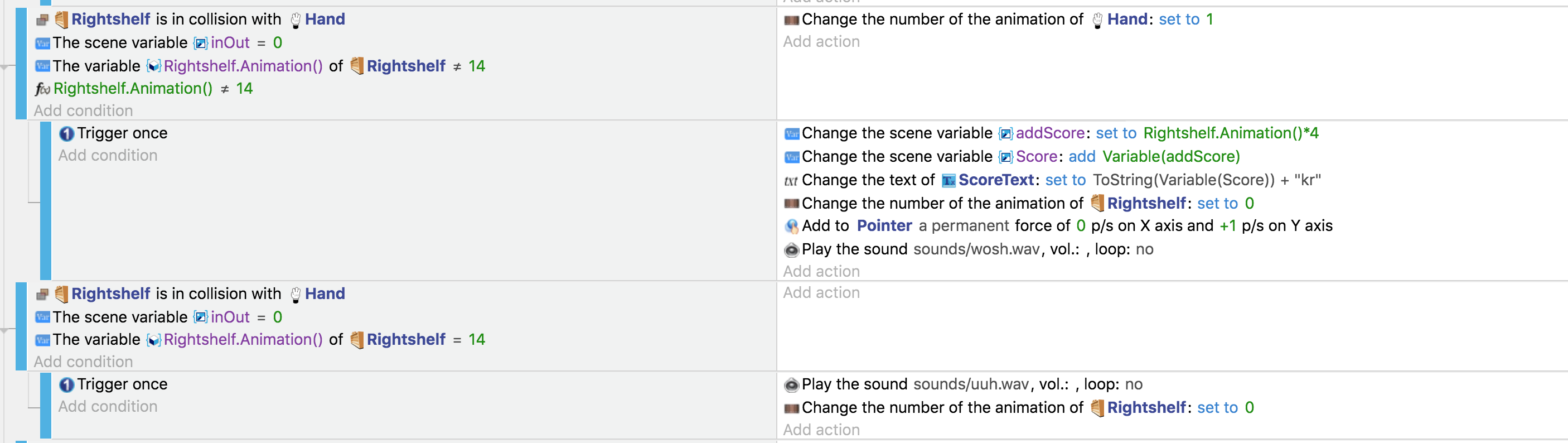Click the 'ScoreText' object name
Viewport: 1568px width, 443px height.
pyautogui.click(x=996, y=180)
